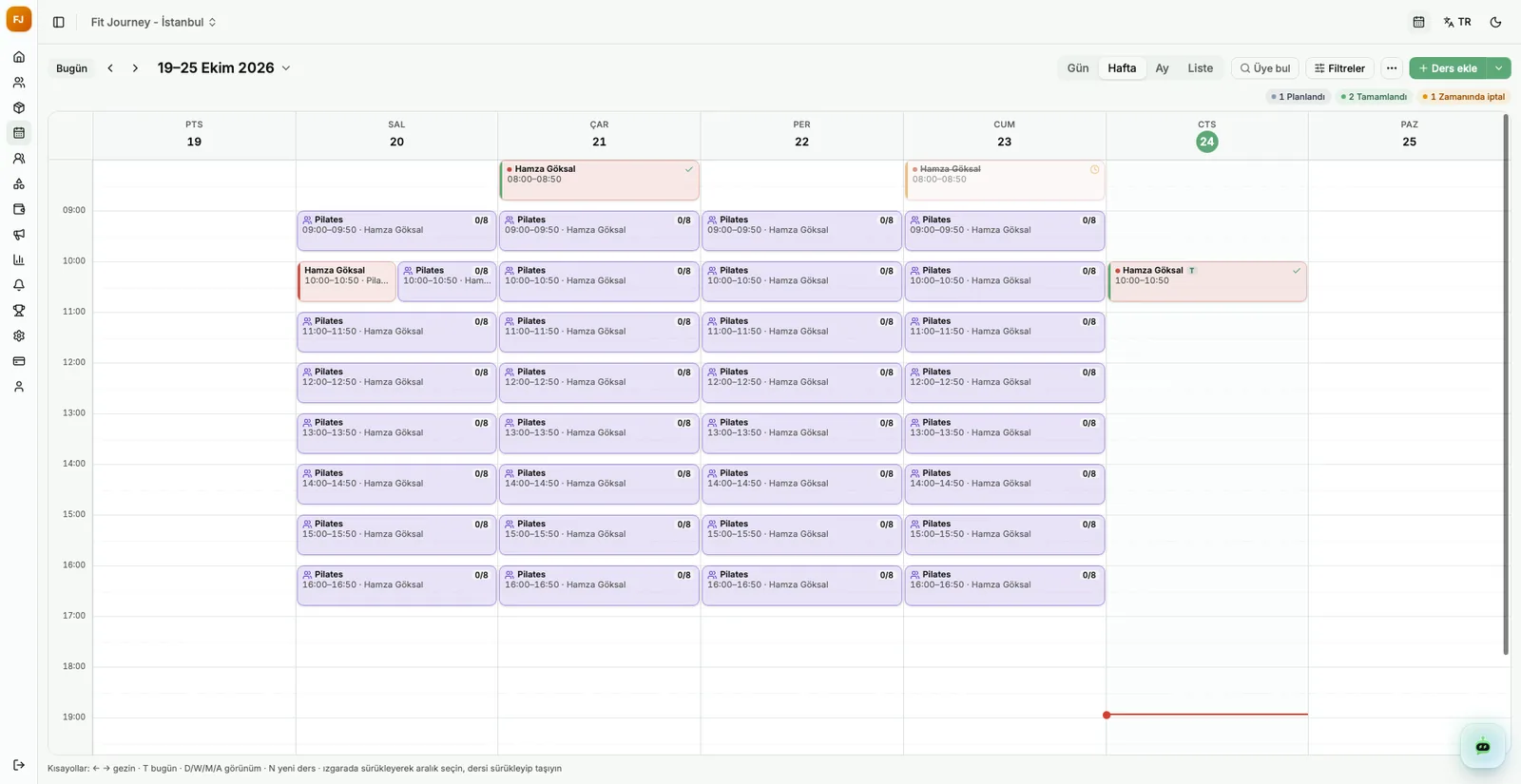Toggle the '1 Planlandı' status filter chip
This screenshot has height=784, width=1521.
click(x=1299, y=97)
